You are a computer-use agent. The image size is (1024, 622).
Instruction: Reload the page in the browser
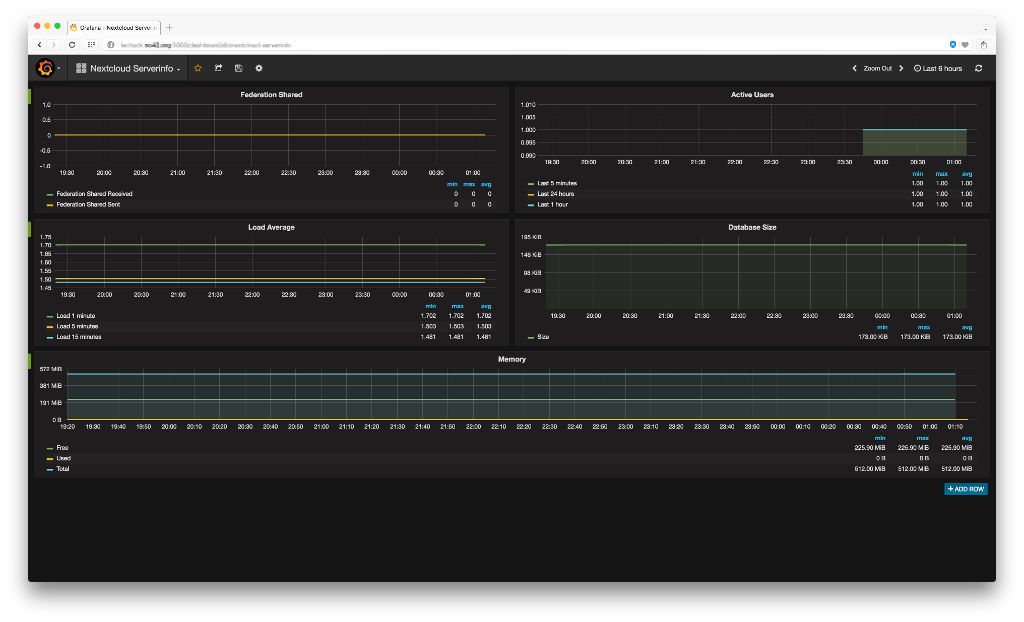(72, 45)
